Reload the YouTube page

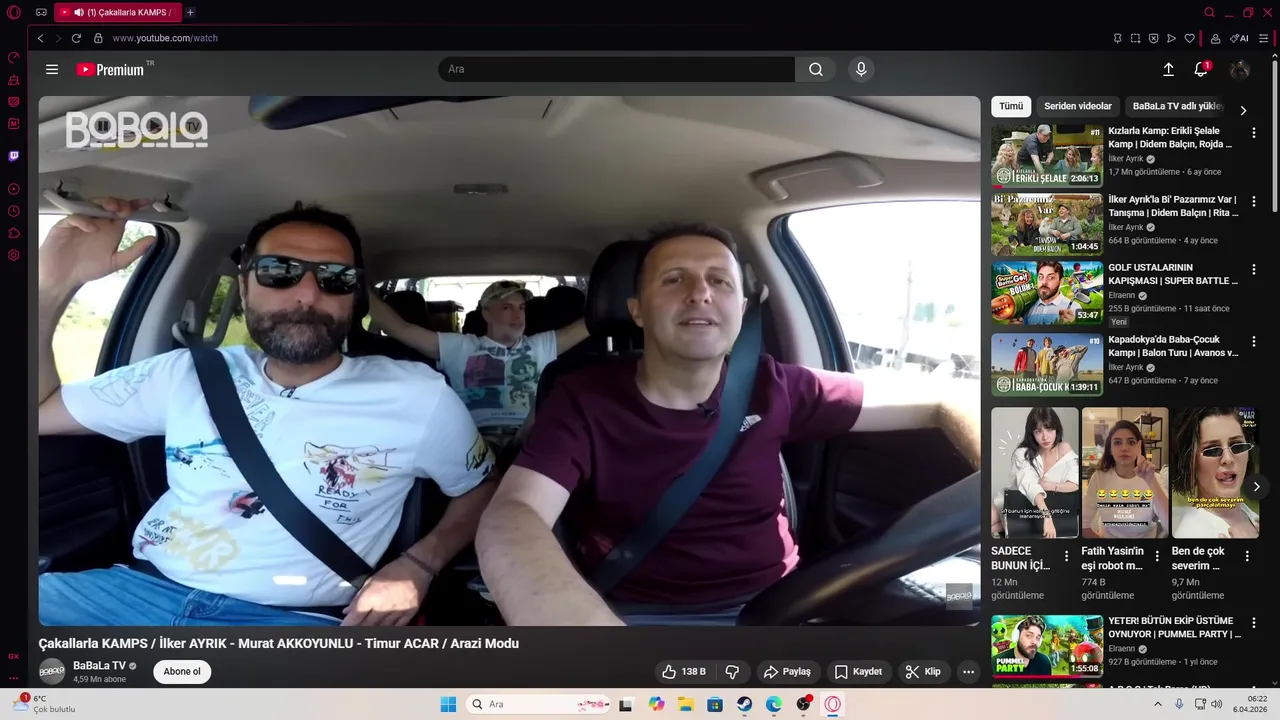coord(76,38)
